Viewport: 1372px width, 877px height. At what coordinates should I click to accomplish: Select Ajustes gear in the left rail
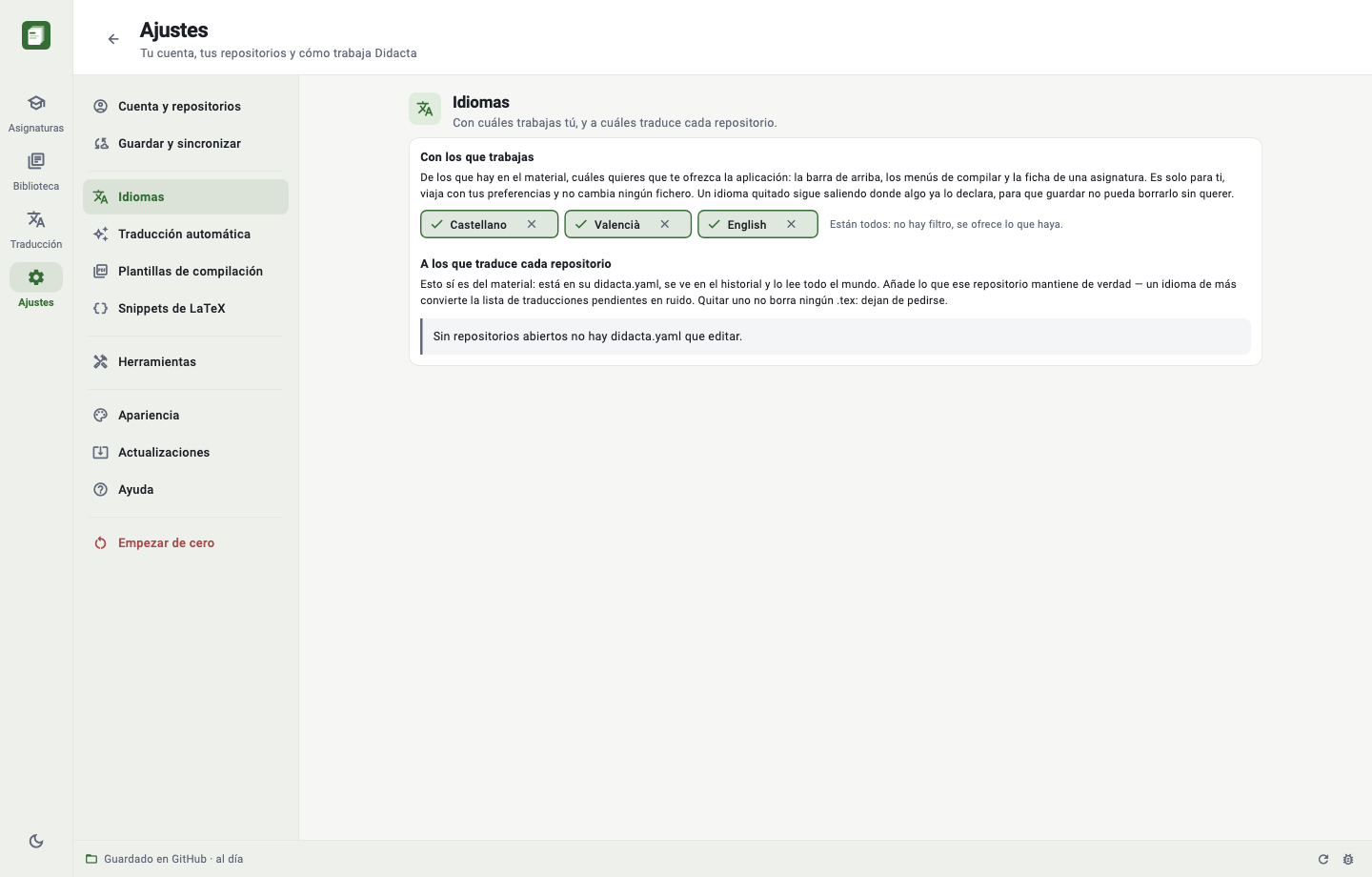point(36,286)
